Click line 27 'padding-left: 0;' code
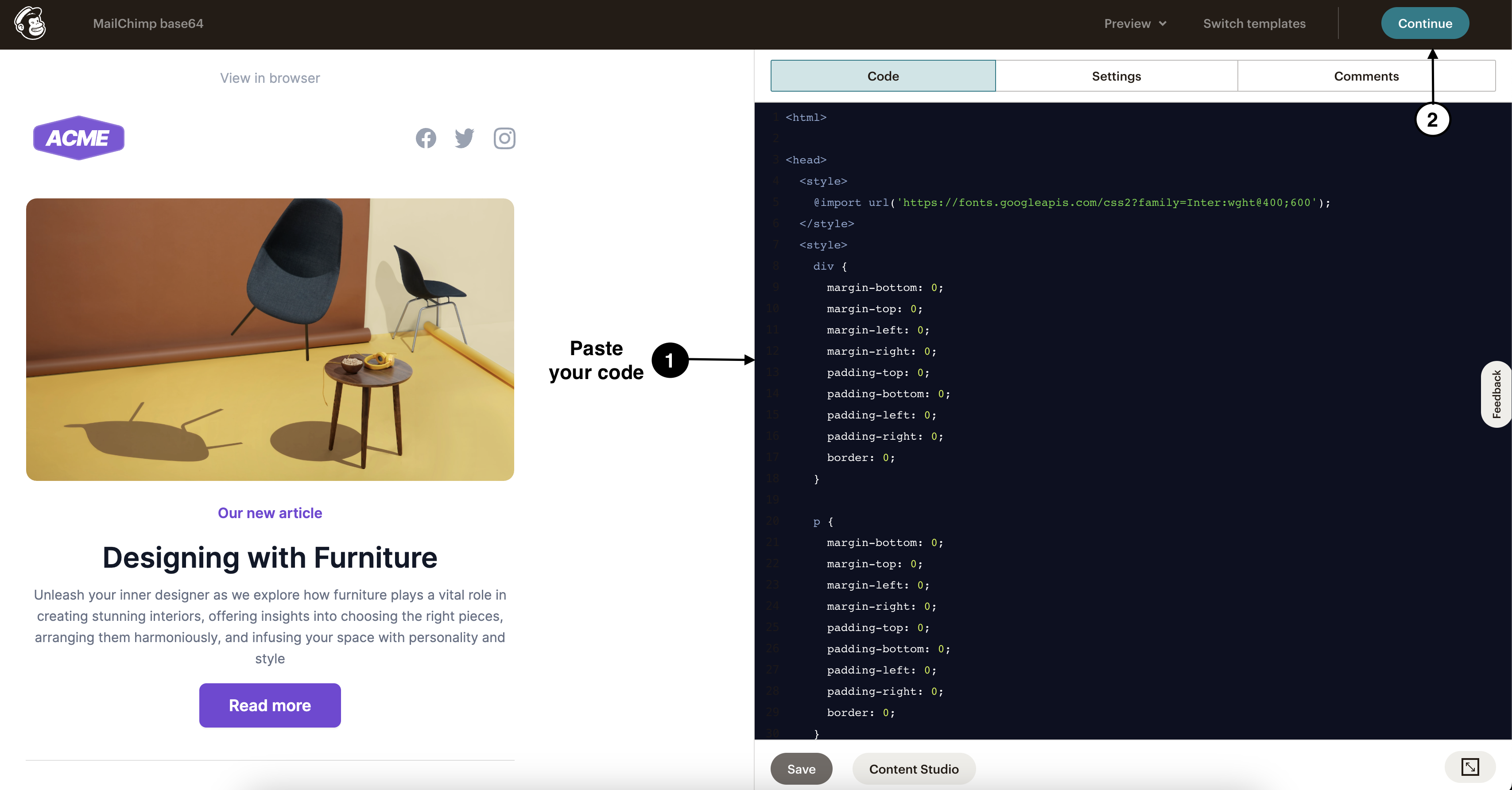 [x=881, y=670]
